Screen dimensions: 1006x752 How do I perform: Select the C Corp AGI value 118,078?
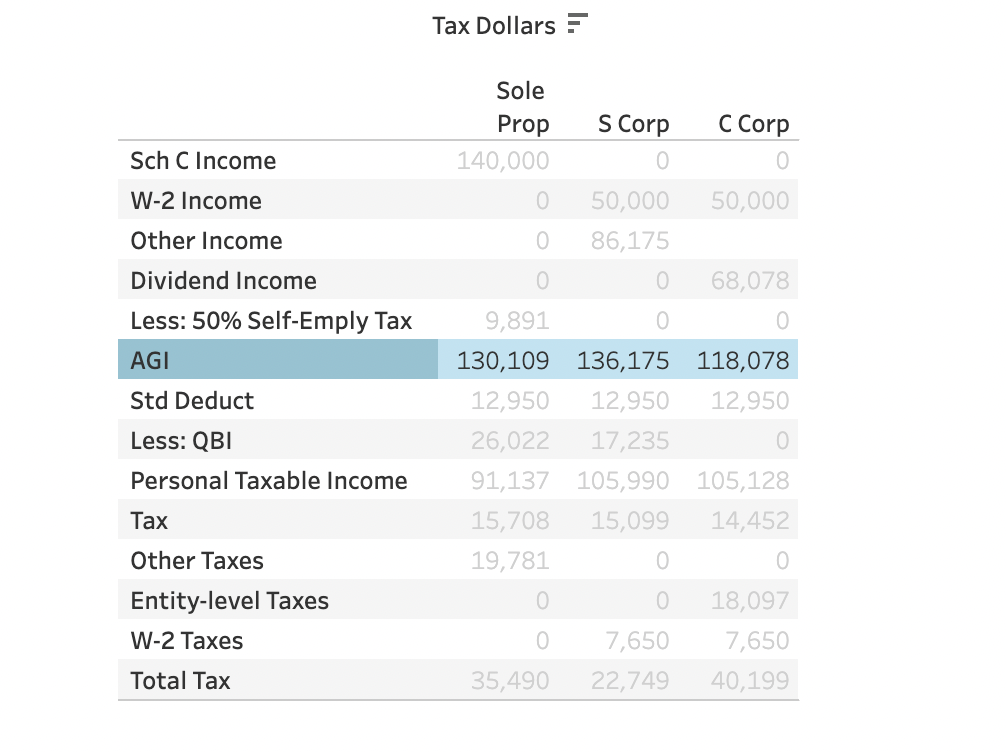[x=743, y=361]
